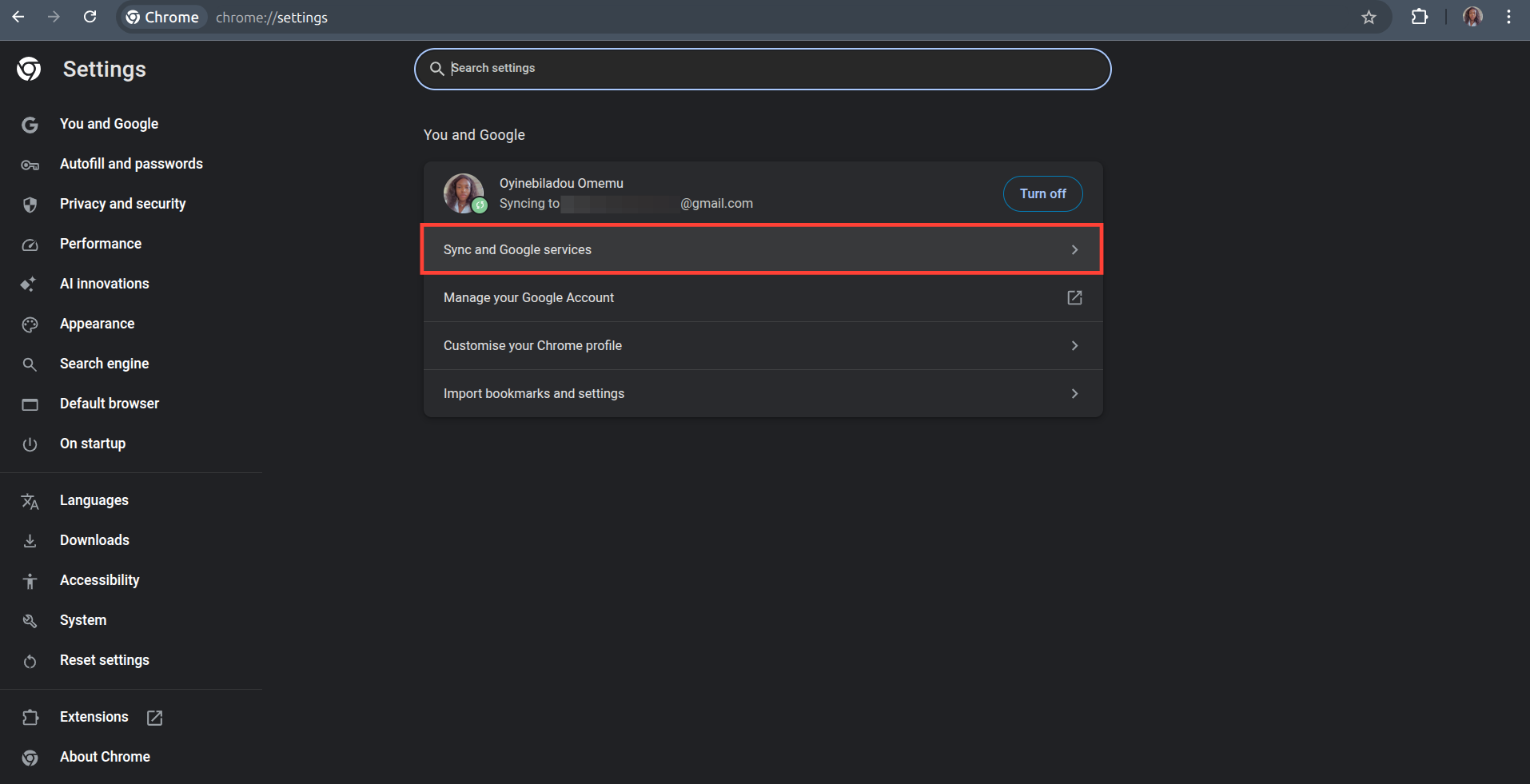Switch to the Languages section
1530x784 pixels.
coord(94,500)
